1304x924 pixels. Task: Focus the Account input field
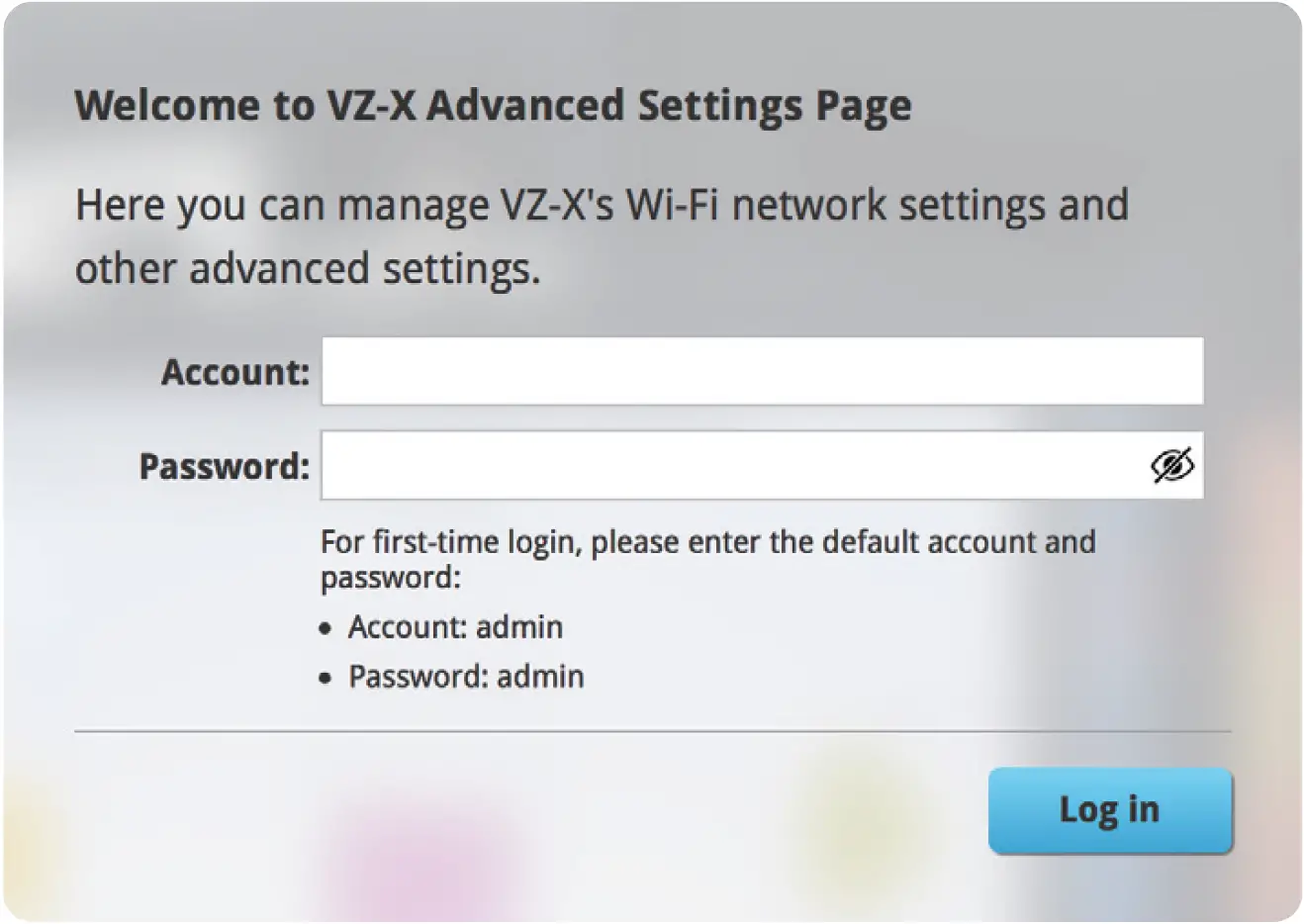762,372
